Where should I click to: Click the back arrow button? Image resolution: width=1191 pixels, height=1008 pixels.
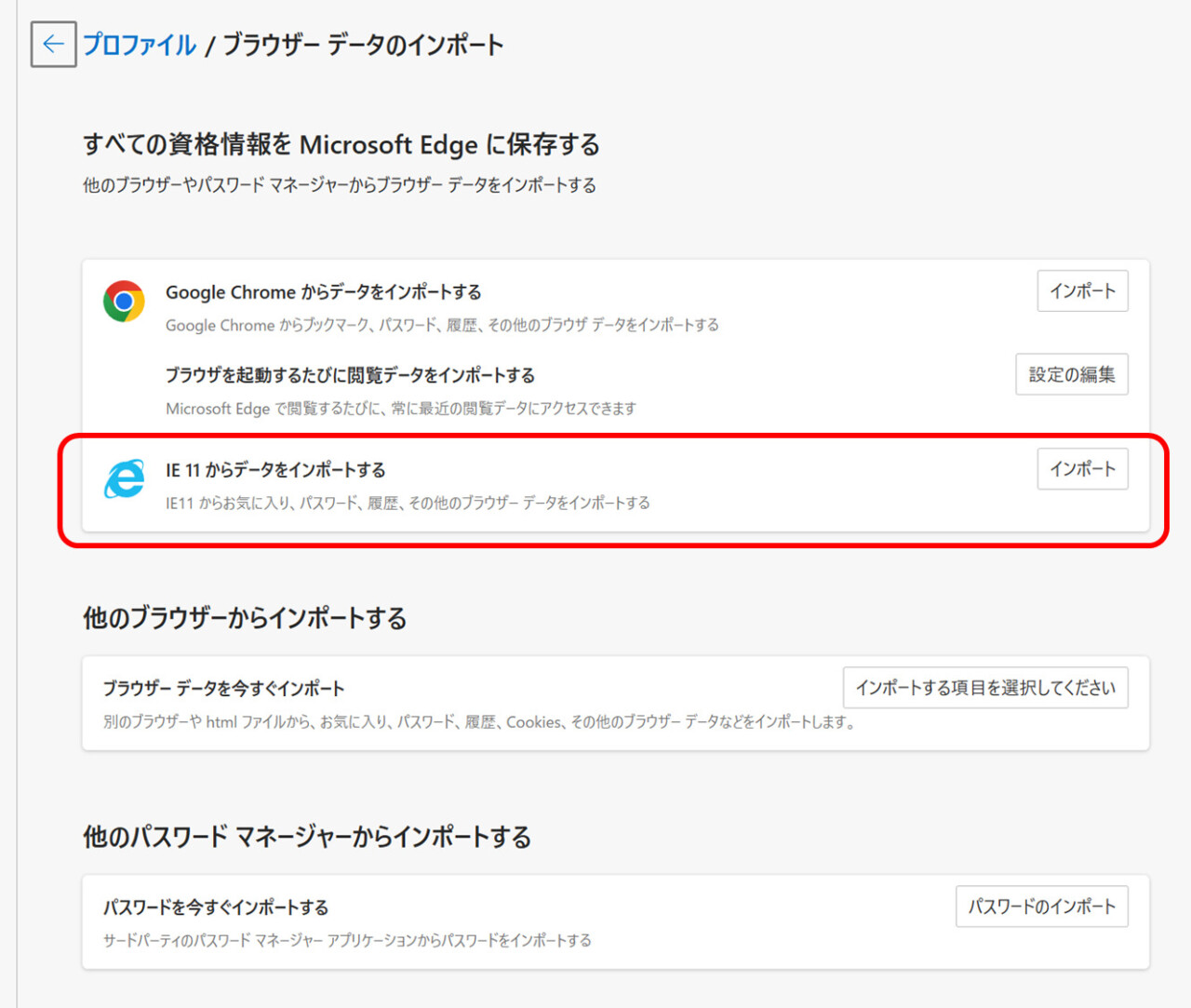point(53,44)
